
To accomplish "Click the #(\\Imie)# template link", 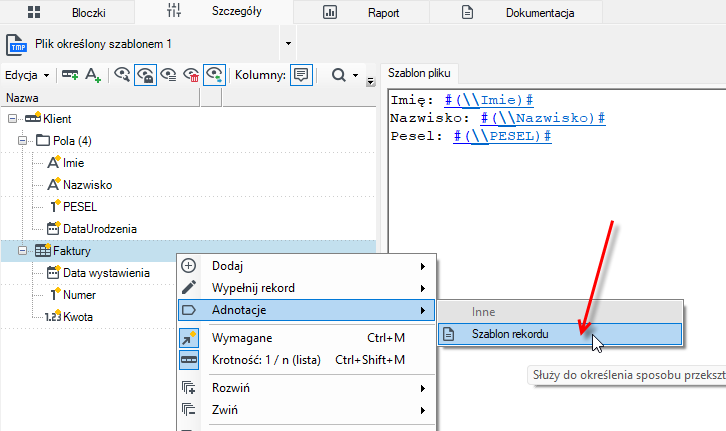I will (x=489, y=100).
